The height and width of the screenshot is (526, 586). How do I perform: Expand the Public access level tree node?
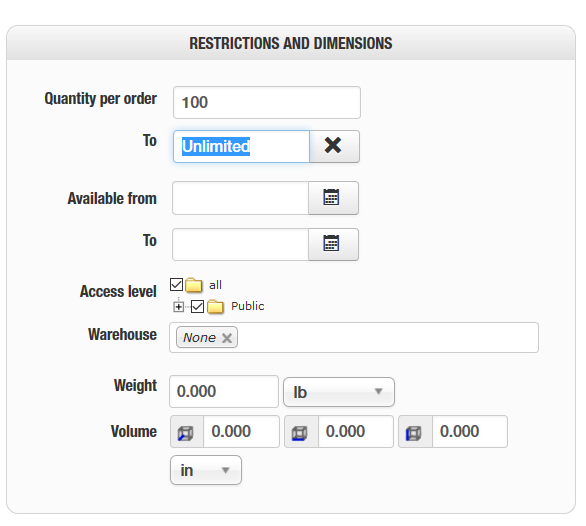179,307
